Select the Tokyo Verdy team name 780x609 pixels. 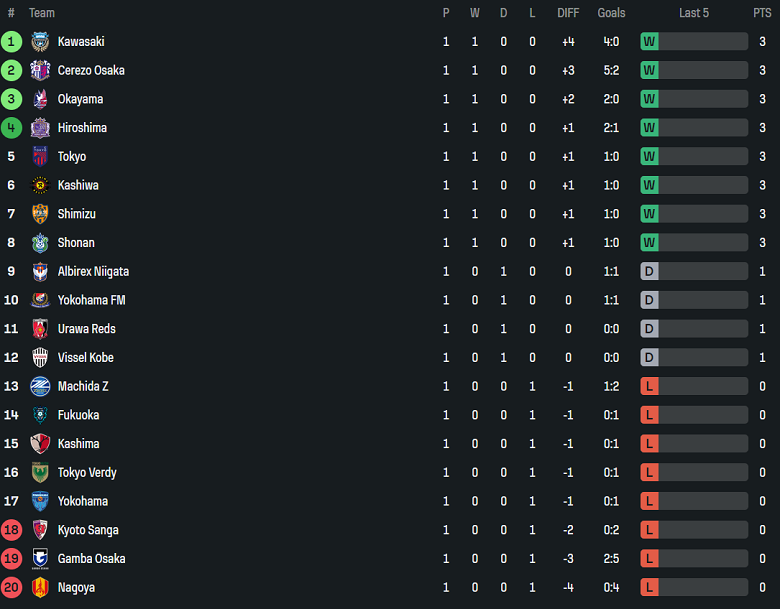pyautogui.click(x=87, y=473)
